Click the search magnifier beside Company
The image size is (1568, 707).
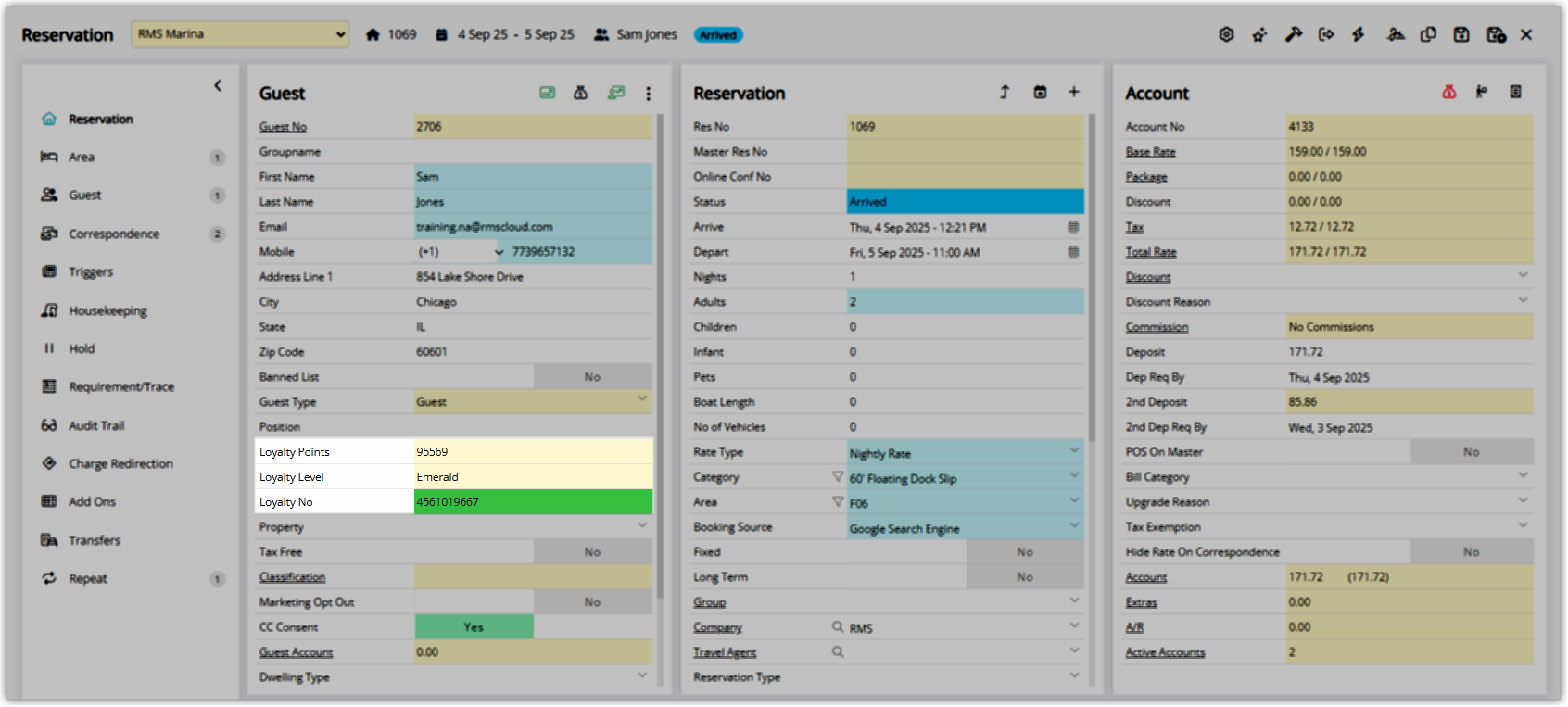click(838, 627)
